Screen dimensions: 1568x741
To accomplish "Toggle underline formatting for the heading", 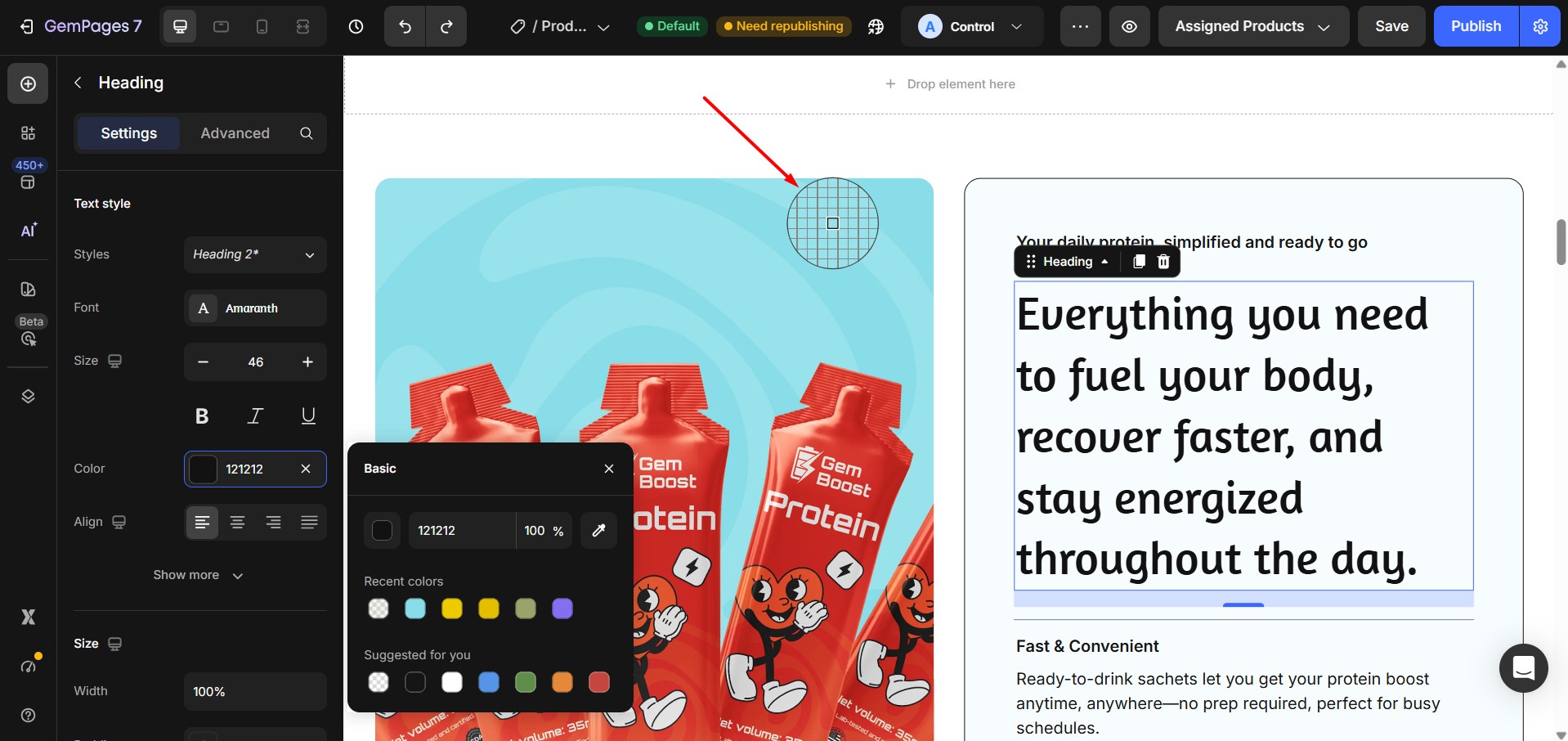I will point(307,415).
